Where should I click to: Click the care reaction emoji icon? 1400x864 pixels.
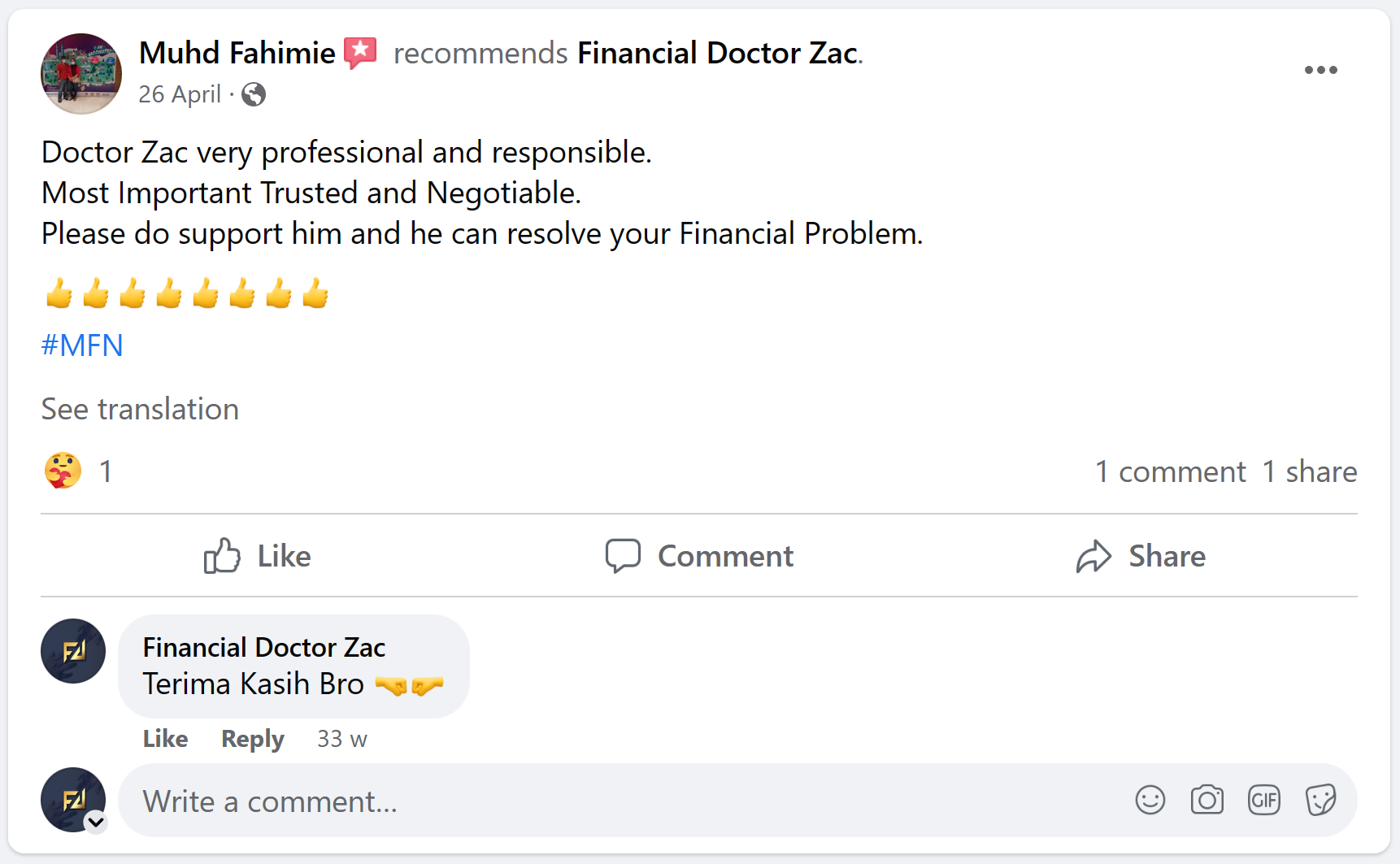tap(63, 471)
